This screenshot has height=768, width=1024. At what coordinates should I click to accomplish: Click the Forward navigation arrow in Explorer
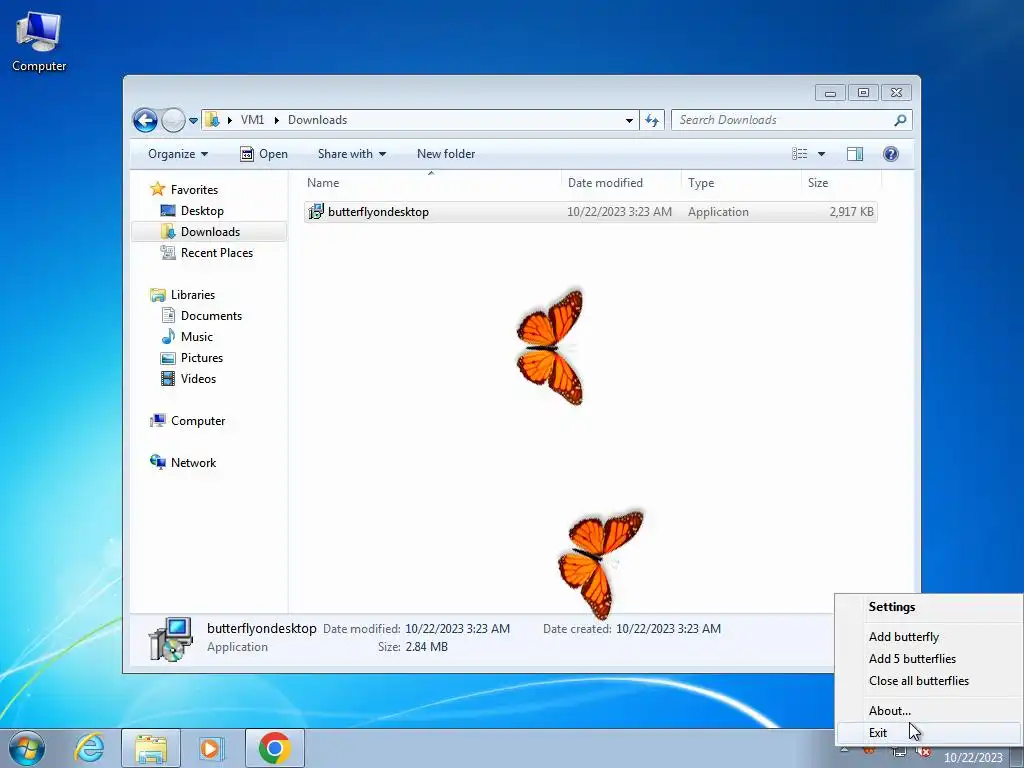click(x=173, y=120)
